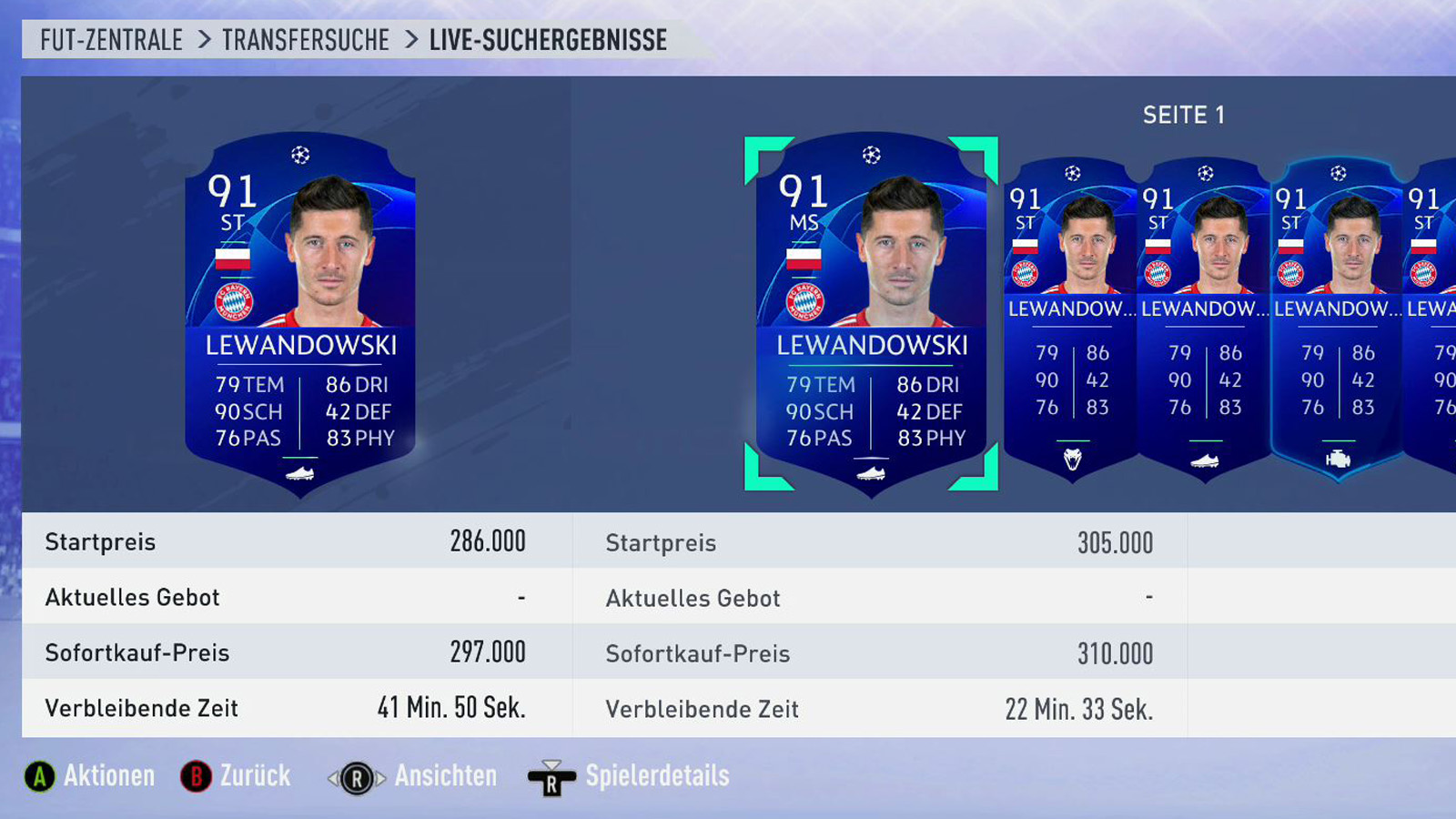Click the wolf-head chemistry icon on the second card
Image resolution: width=1456 pixels, height=819 pixels.
pyautogui.click(x=1073, y=460)
